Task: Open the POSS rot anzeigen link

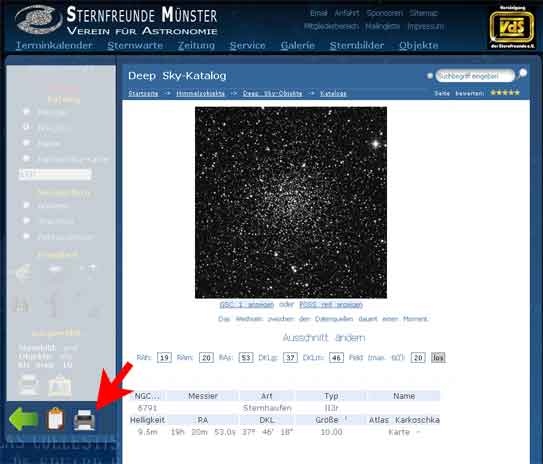Action: [331, 305]
